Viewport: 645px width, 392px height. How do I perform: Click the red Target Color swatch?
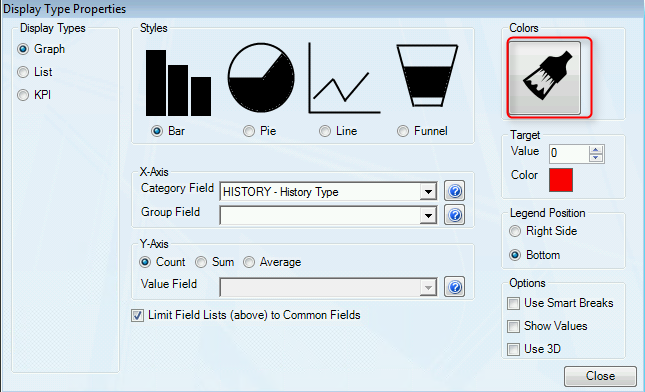[561, 180]
